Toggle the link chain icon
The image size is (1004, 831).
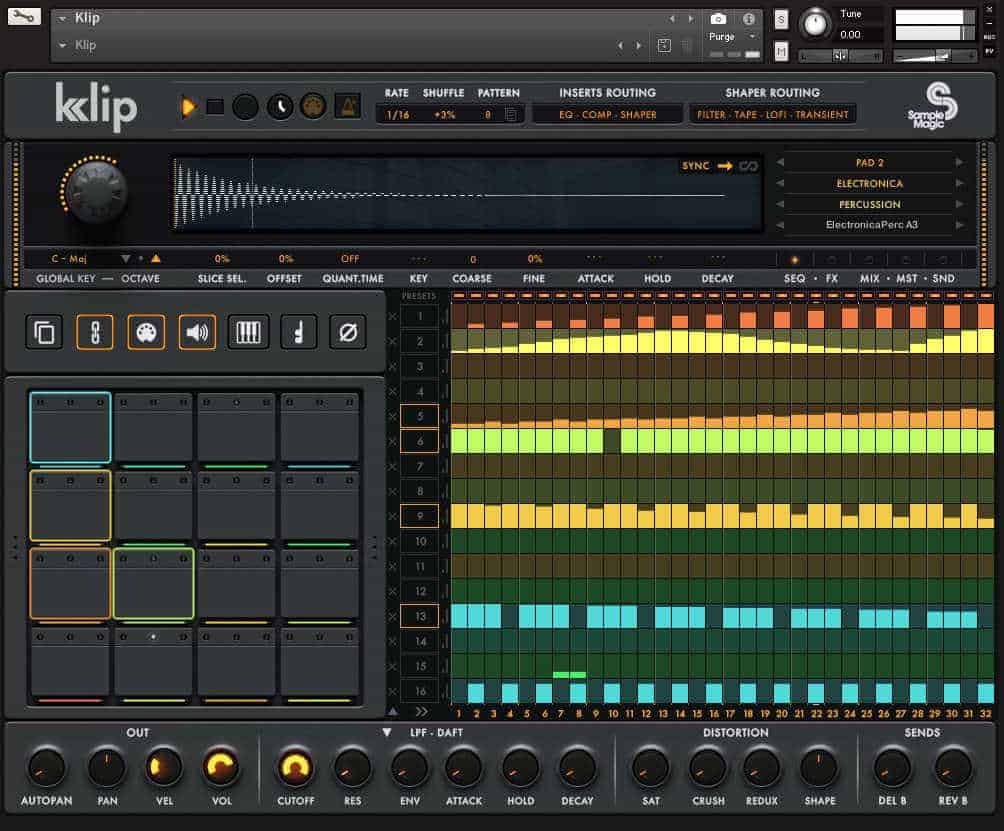95,332
